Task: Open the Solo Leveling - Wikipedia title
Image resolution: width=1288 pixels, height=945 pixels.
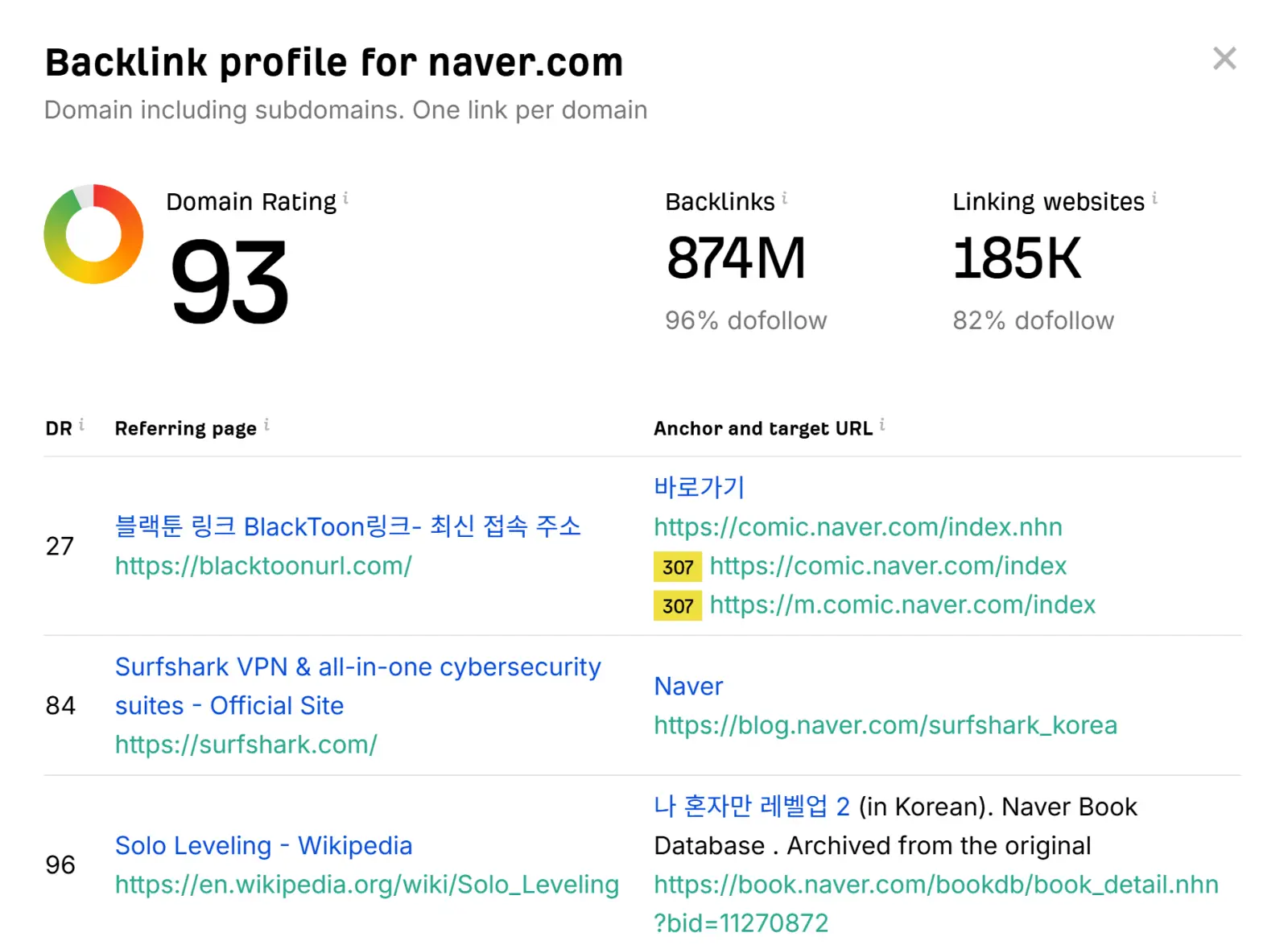Action: [263, 846]
